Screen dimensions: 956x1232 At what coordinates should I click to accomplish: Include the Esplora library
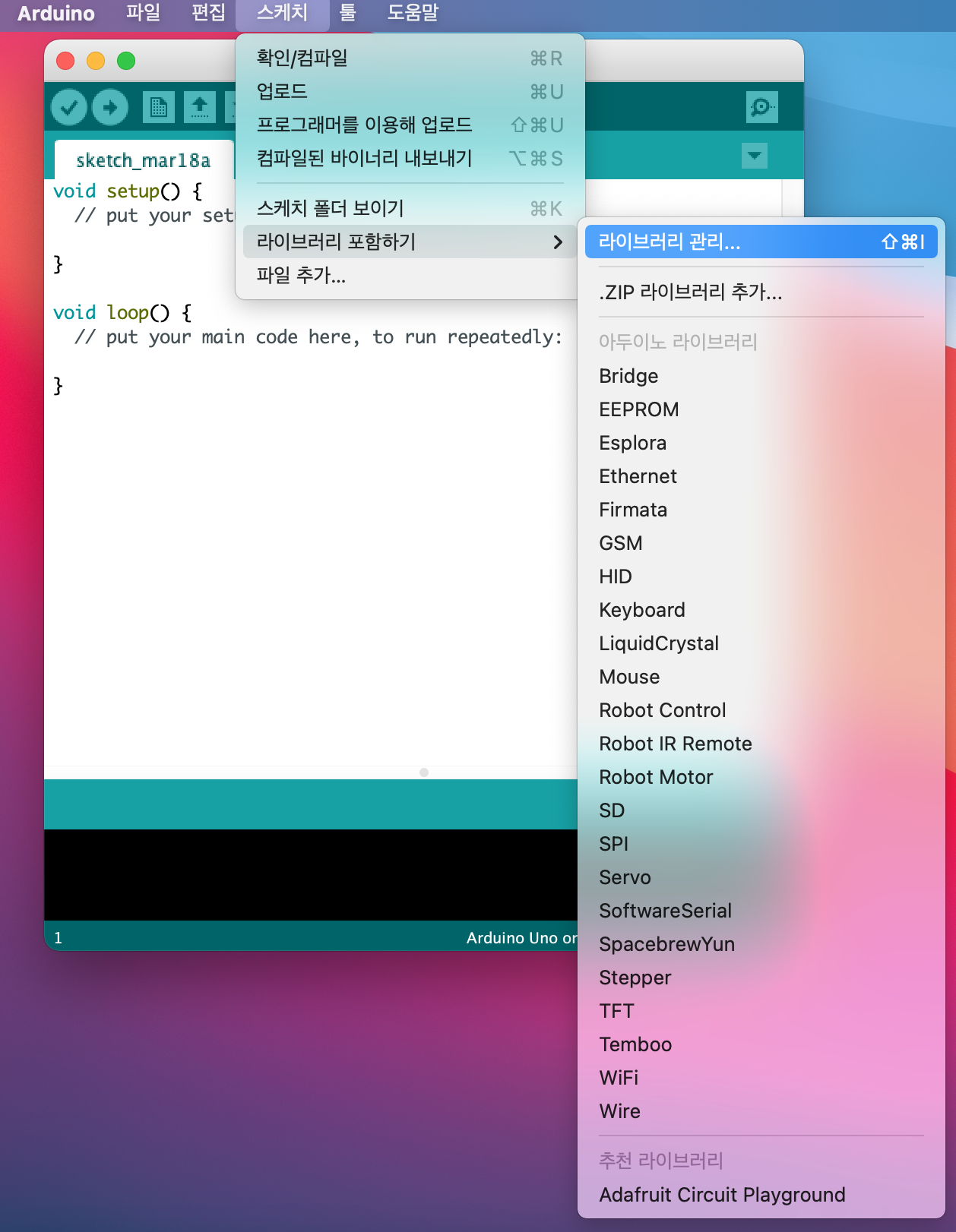point(761,443)
